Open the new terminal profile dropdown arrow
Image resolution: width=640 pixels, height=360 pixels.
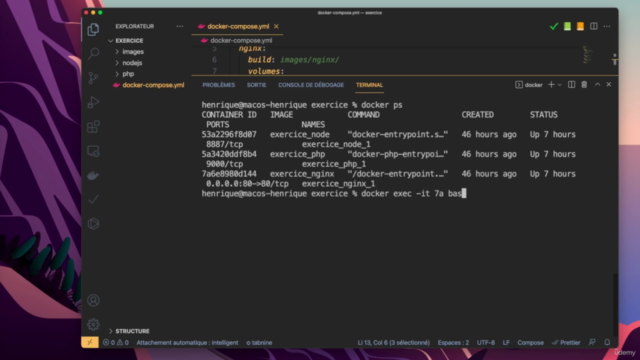pos(560,85)
